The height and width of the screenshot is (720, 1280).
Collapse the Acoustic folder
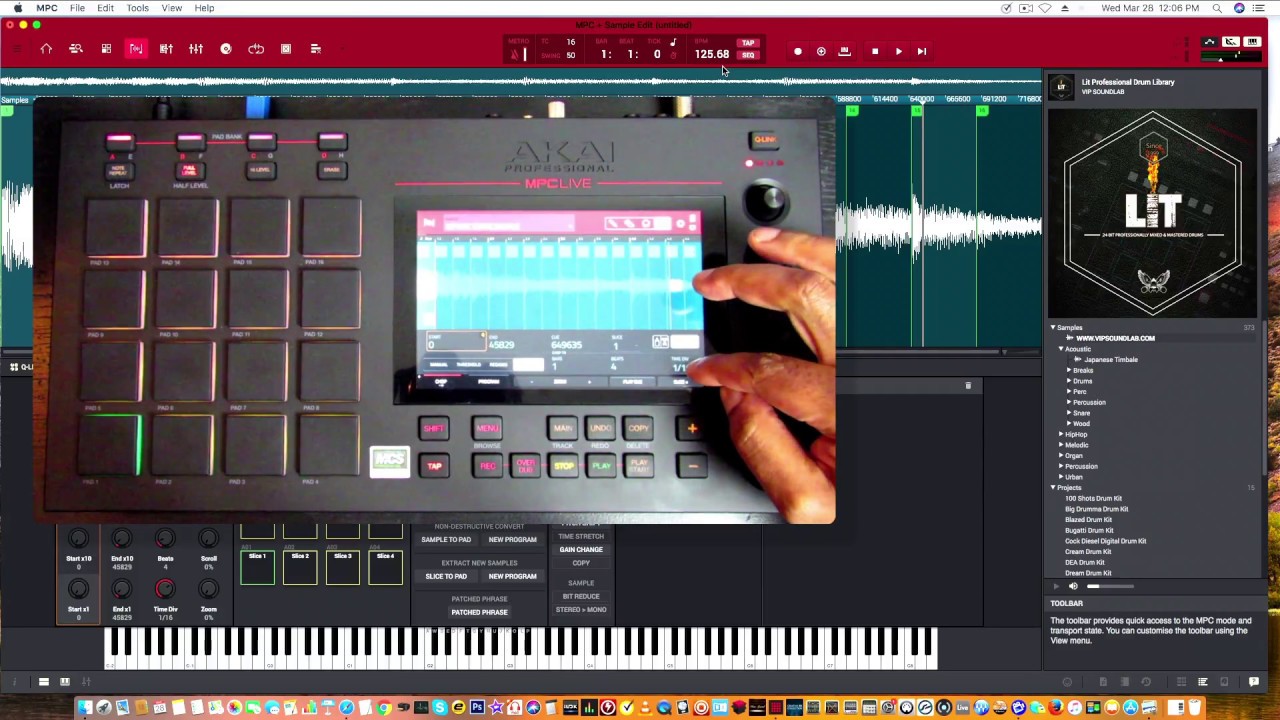click(x=1061, y=349)
